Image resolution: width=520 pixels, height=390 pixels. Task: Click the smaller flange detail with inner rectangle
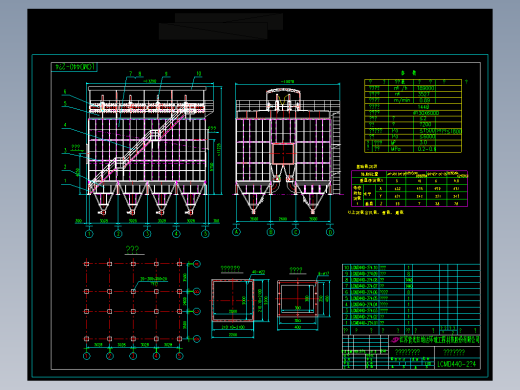[297, 299]
